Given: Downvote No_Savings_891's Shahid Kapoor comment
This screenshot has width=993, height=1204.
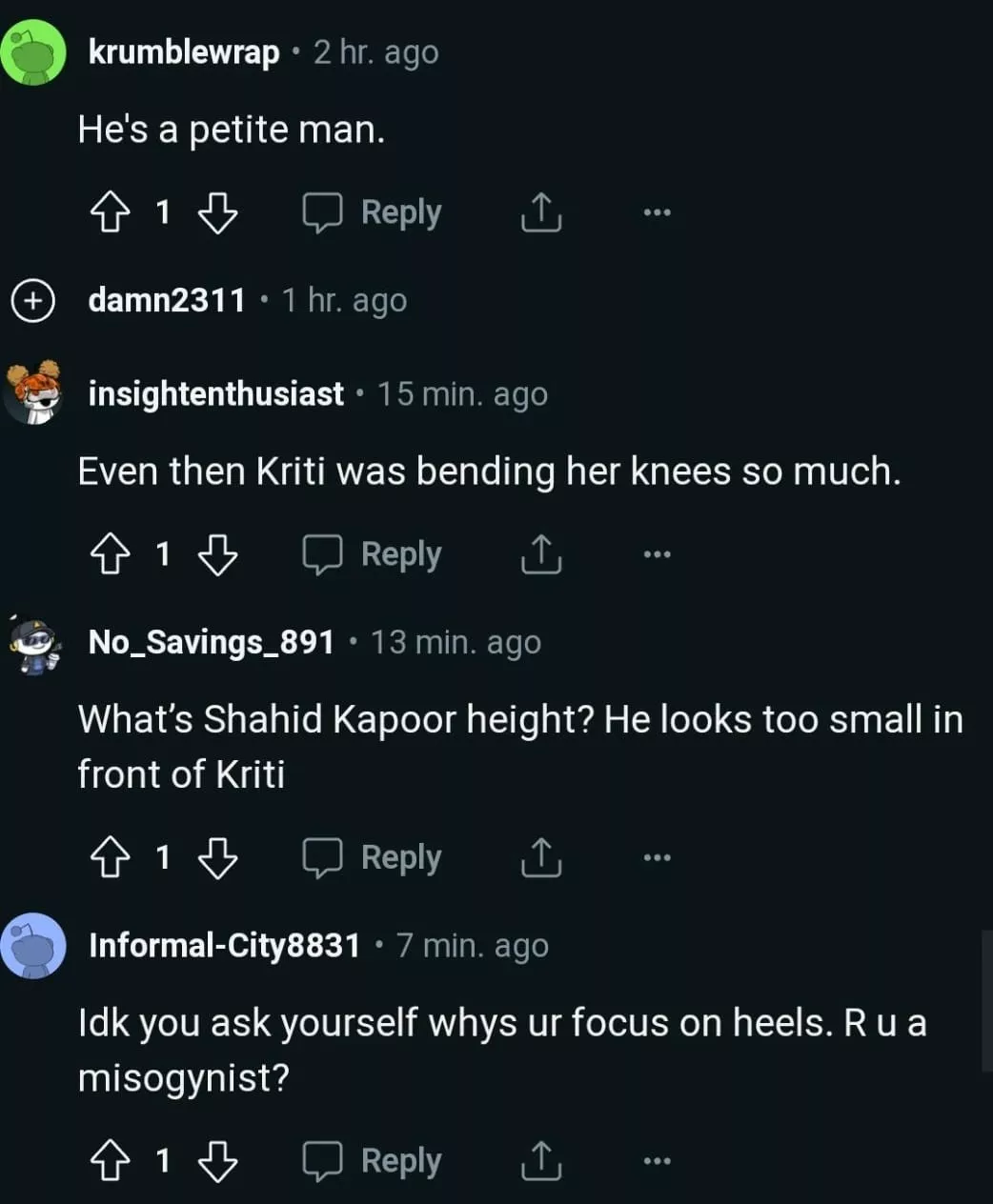Looking at the screenshot, I should coord(217,857).
